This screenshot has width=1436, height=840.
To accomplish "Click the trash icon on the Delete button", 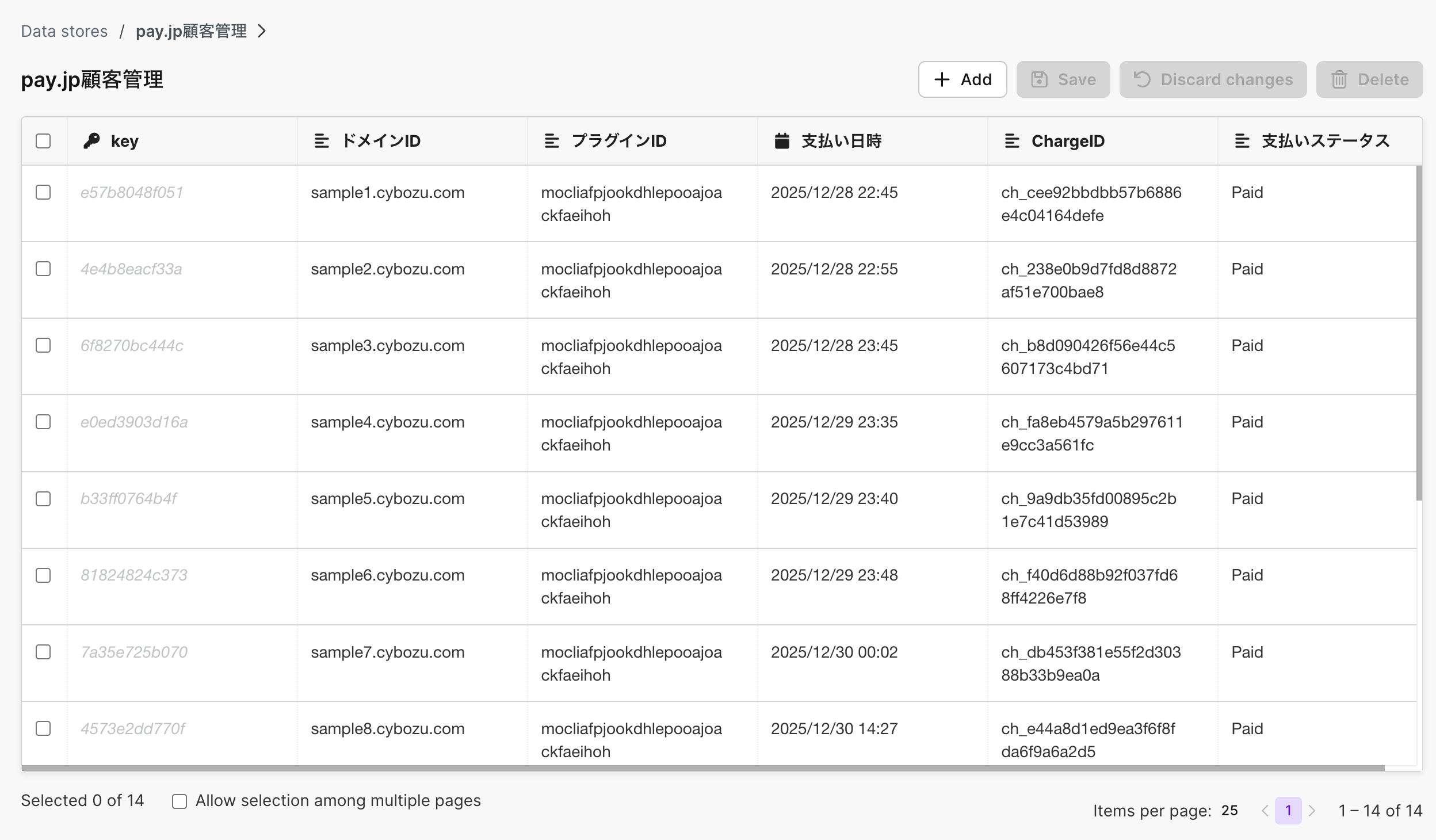I will coord(1340,79).
